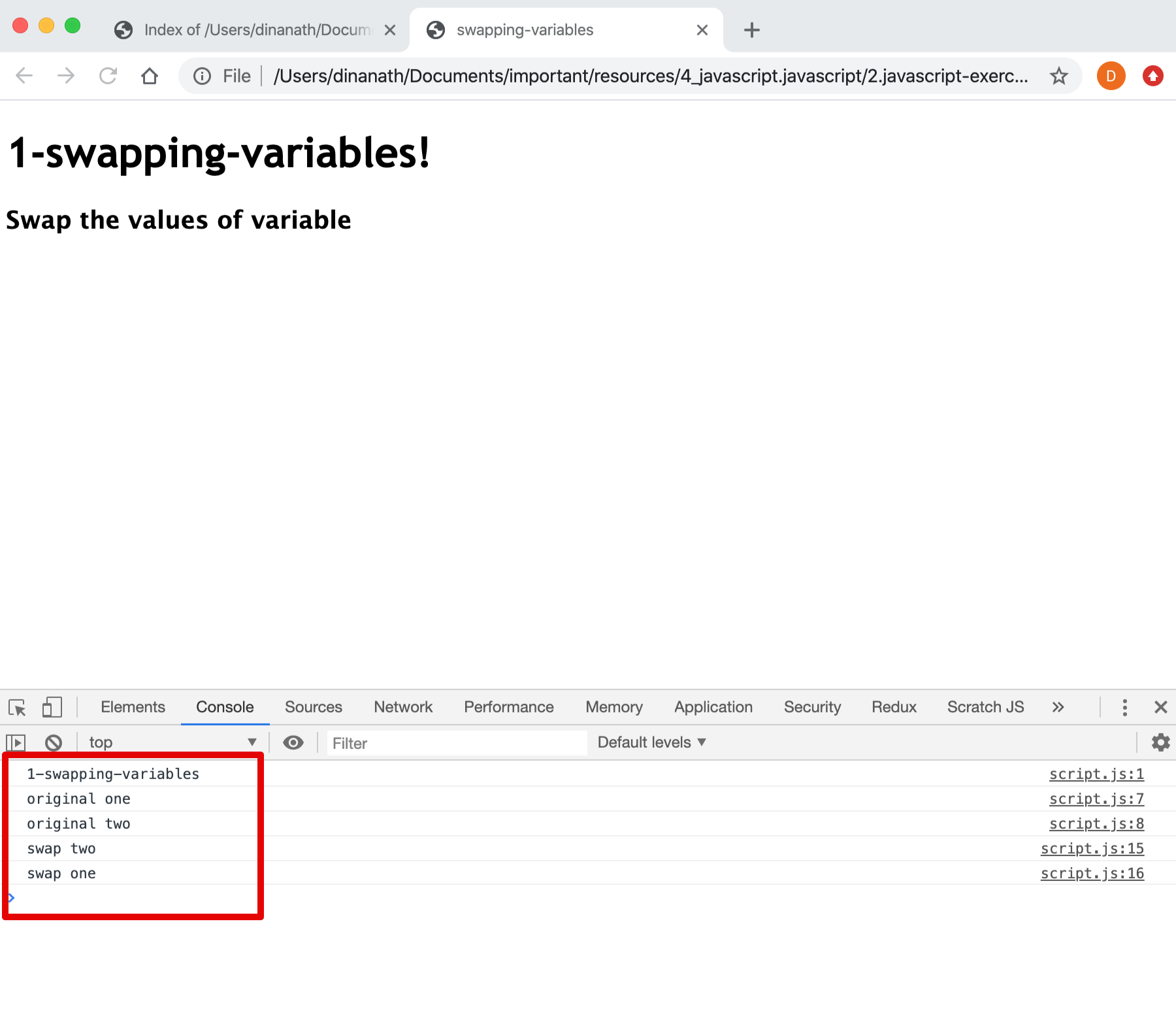Click the address bar URL
Image resolution: width=1176 pixels, height=1013 pixels.
(x=651, y=76)
